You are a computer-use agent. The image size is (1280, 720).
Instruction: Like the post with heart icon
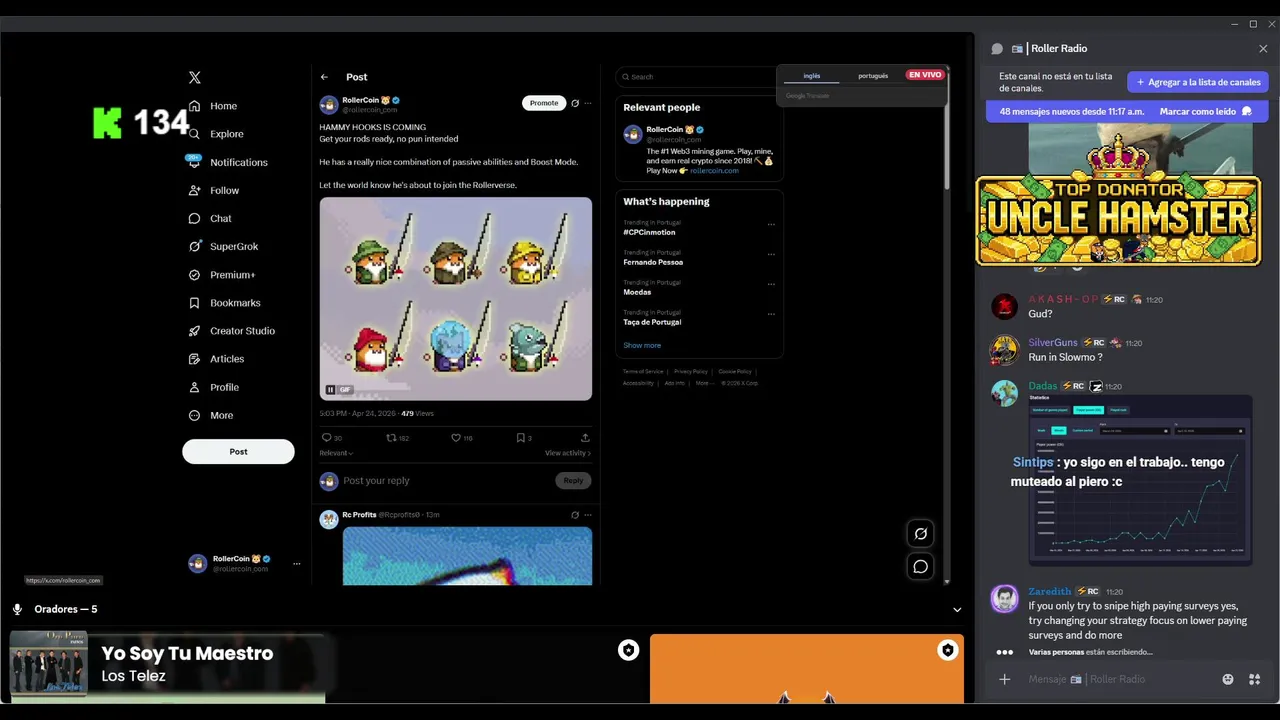coord(456,438)
